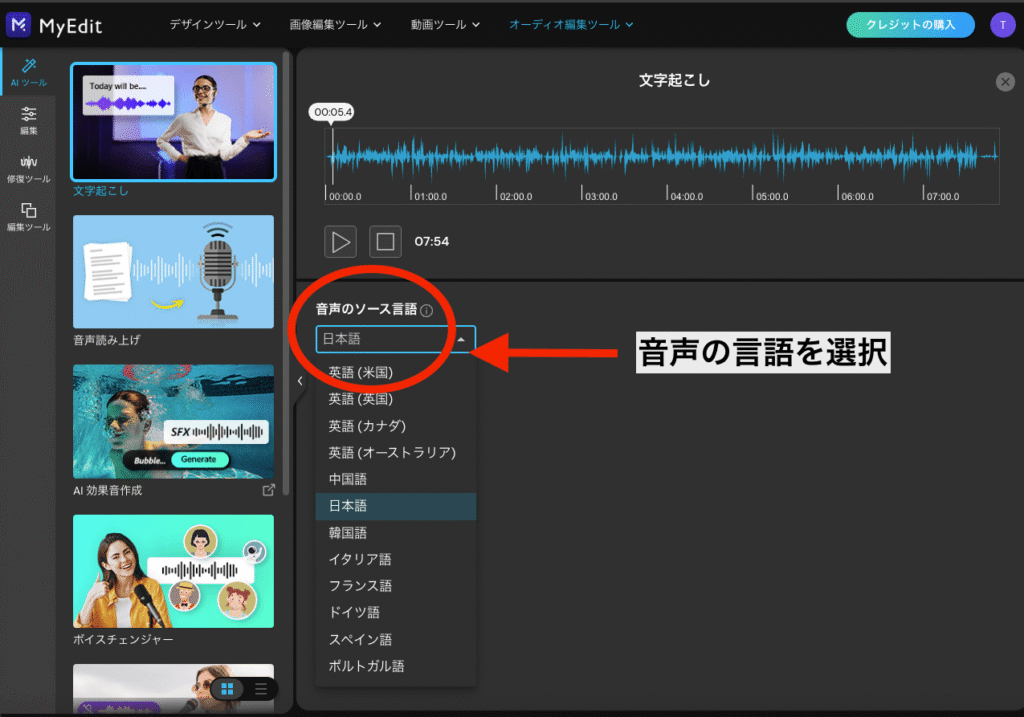Click the 音声読み上げ label
Screen dimensions: 1024x717
click(106, 340)
